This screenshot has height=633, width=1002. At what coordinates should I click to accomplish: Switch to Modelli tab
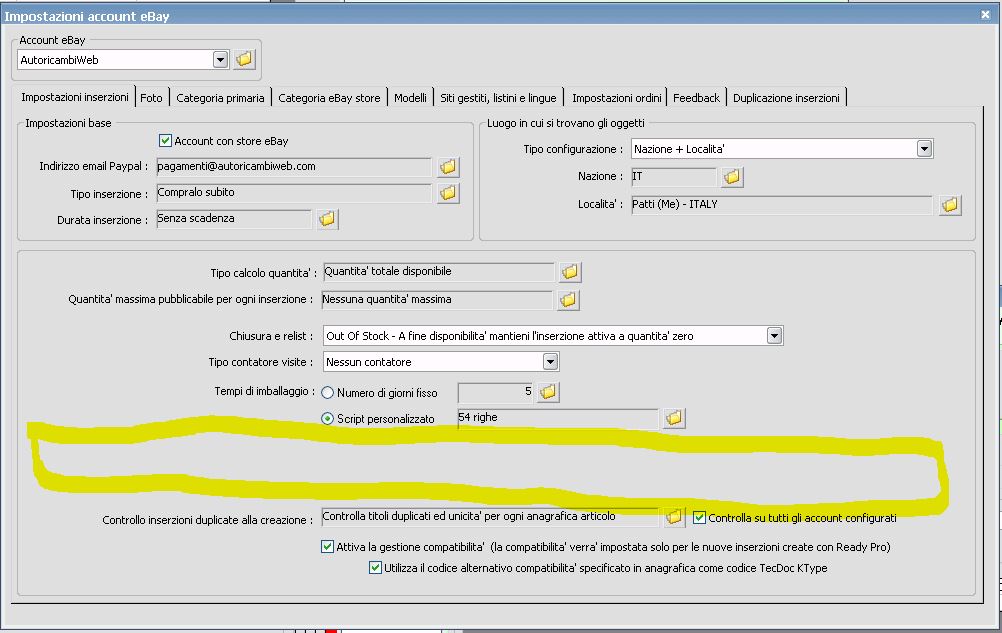410,98
